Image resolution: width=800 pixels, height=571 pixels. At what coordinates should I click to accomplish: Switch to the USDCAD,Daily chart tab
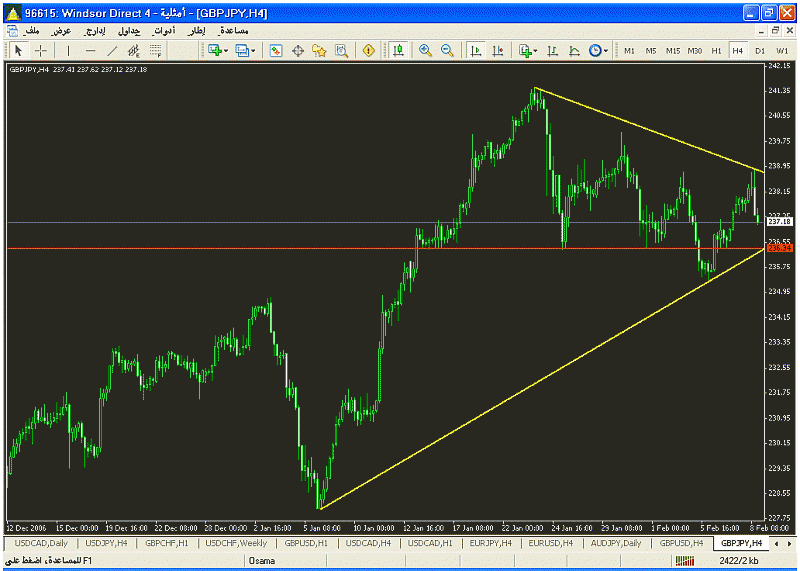(x=41, y=543)
